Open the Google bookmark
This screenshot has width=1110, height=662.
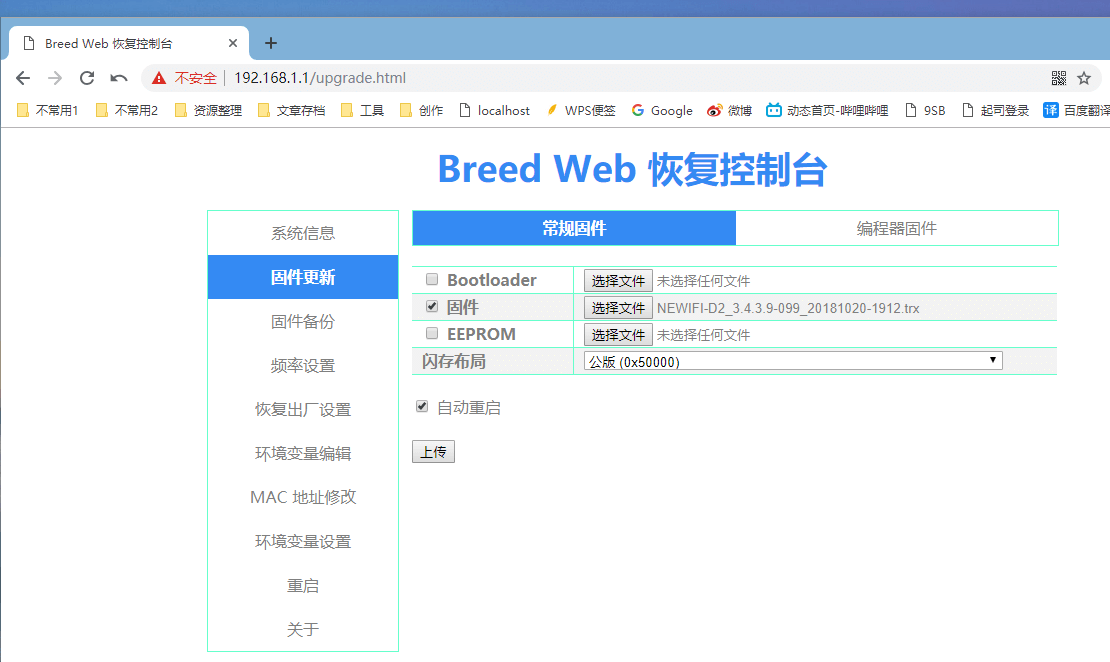tap(661, 110)
